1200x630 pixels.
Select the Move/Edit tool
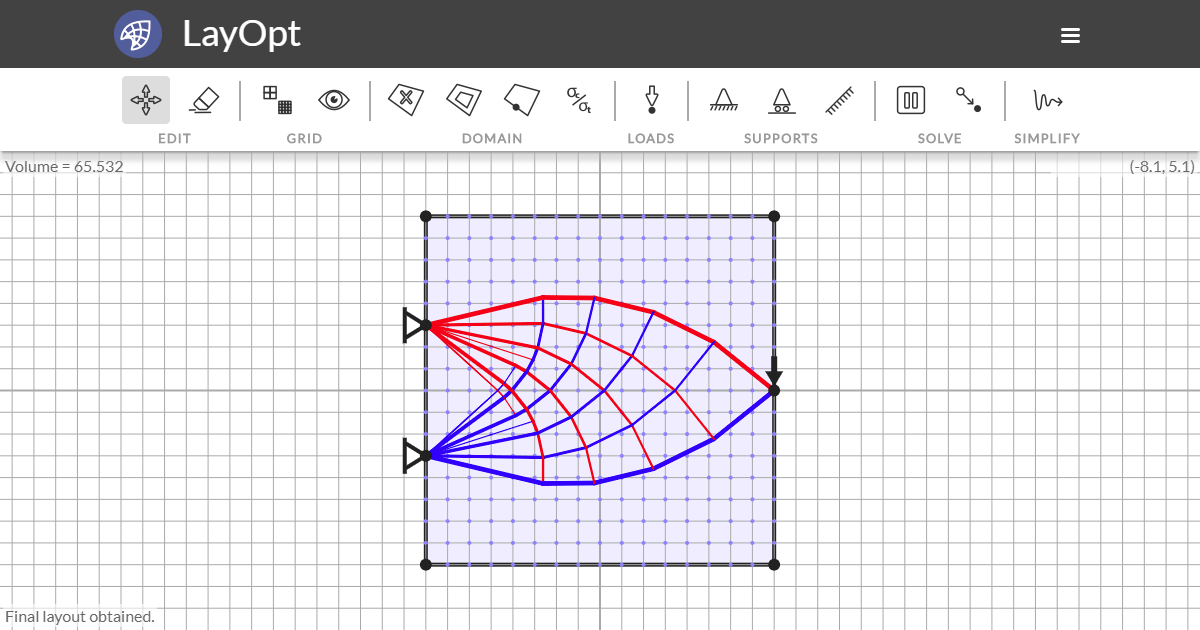[144, 100]
